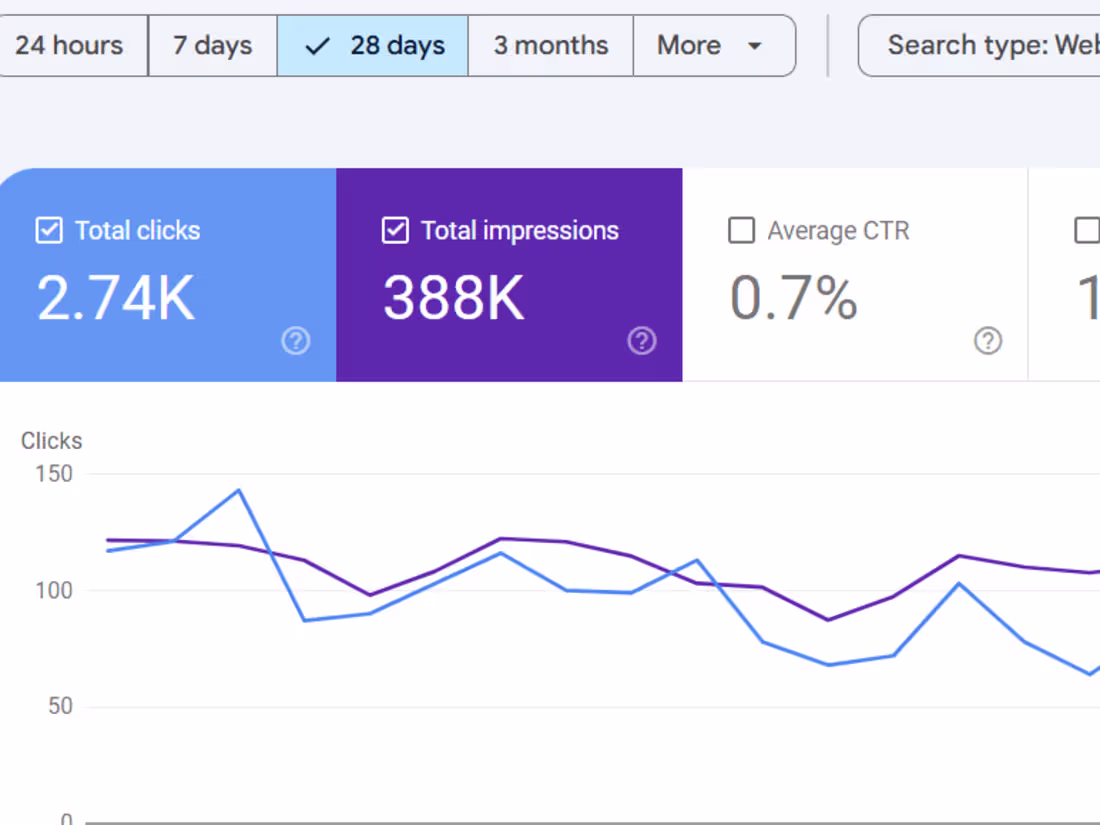1100x825 pixels.
Task: Uncheck the Total clicks checkbox
Action: click(48, 230)
